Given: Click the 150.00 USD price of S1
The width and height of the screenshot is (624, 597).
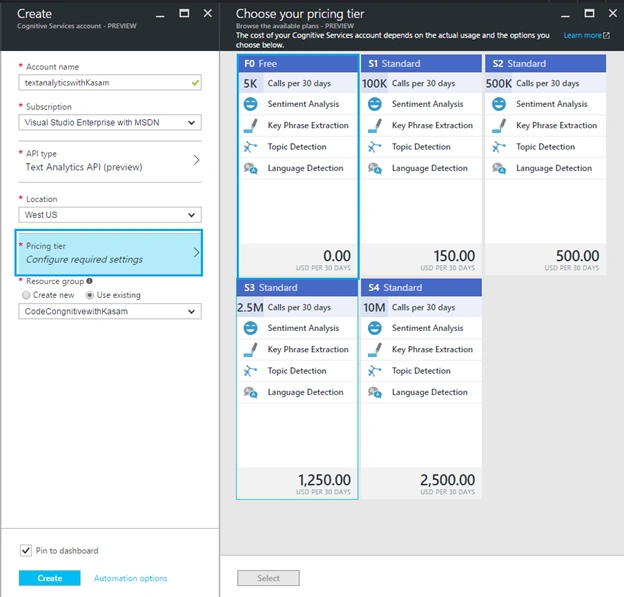Looking at the screenshot, I should (454, 256).
